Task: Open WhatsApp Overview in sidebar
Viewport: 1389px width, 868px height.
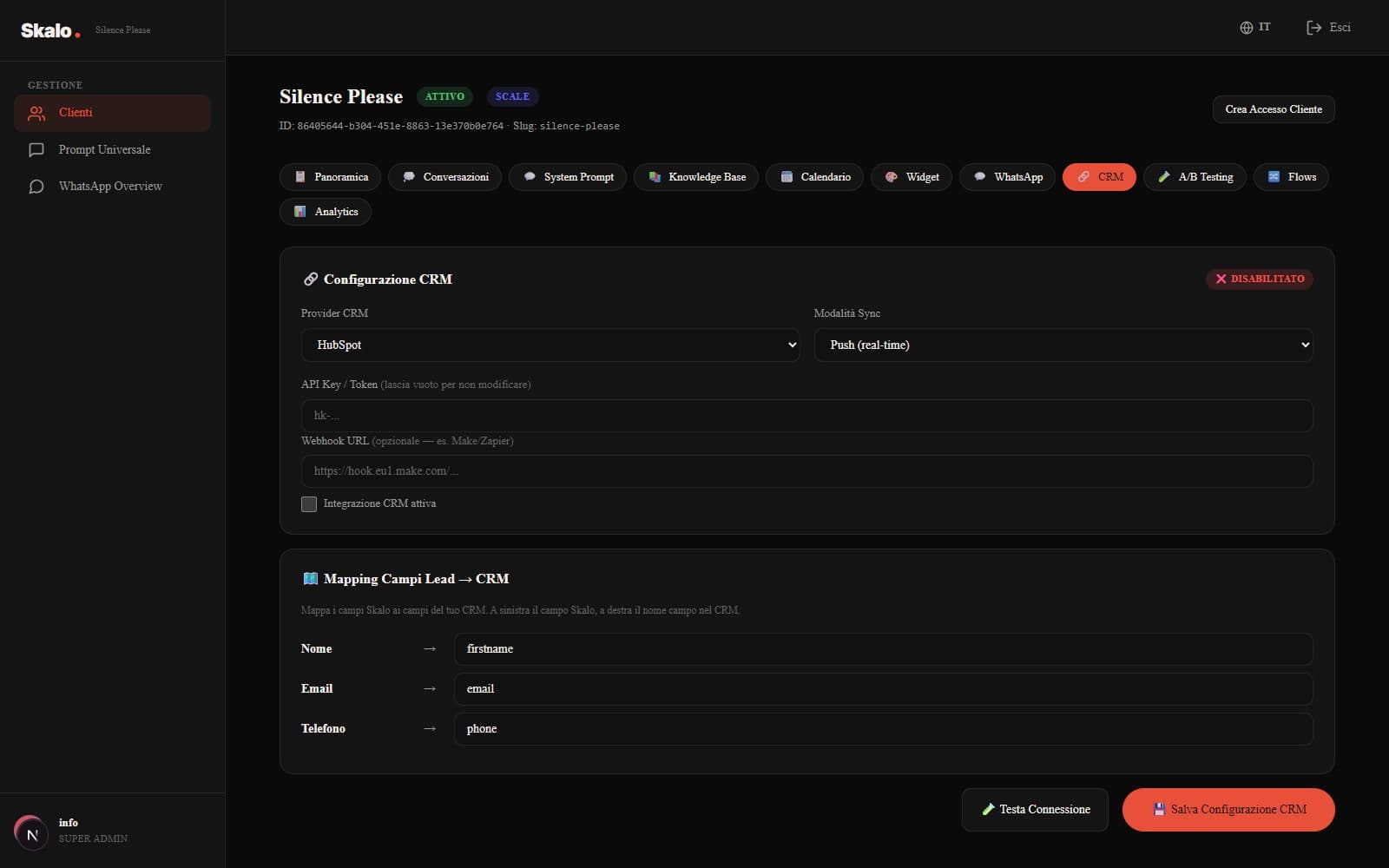Action: [112, 187]
